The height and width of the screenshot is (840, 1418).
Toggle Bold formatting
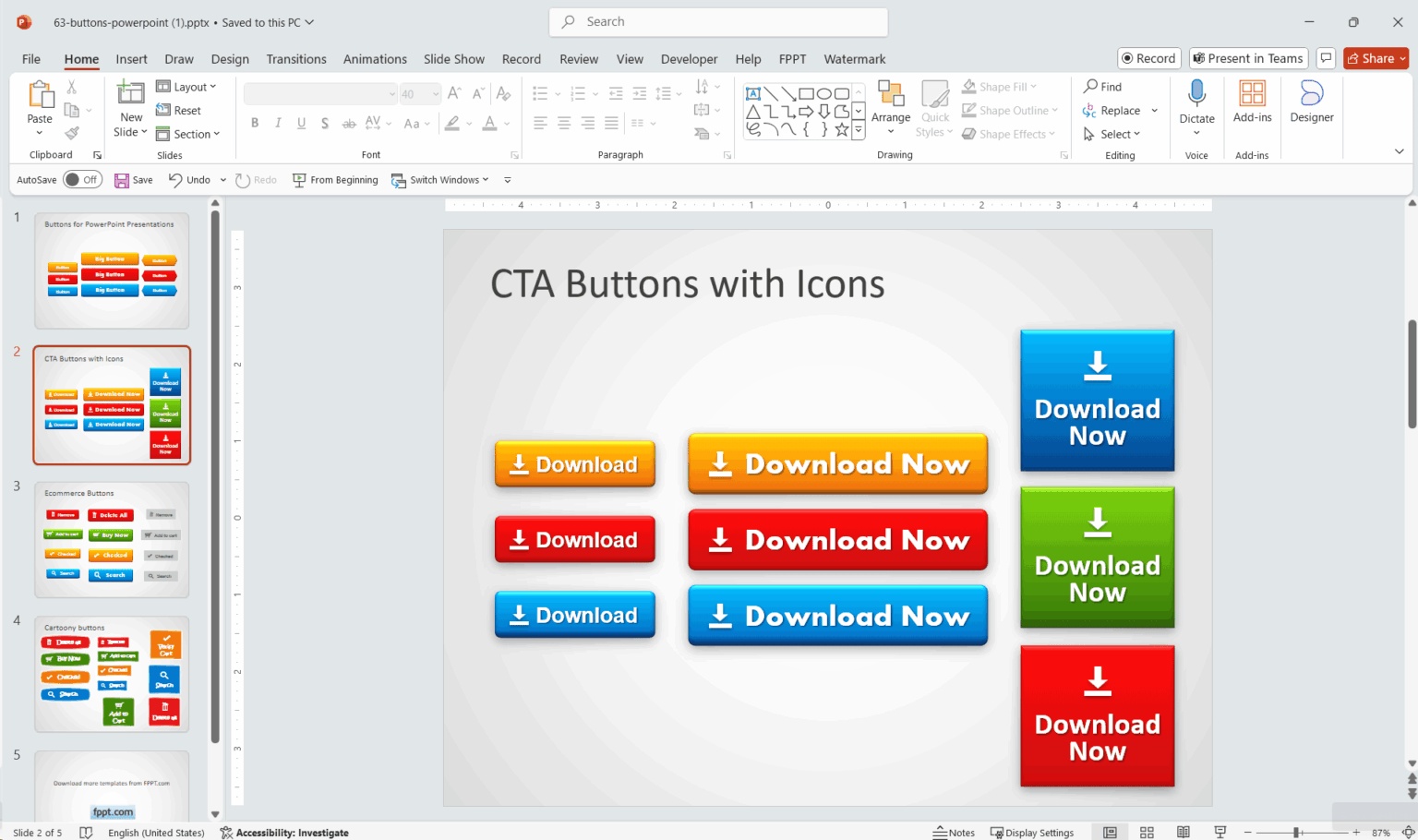tap(255, 122)
